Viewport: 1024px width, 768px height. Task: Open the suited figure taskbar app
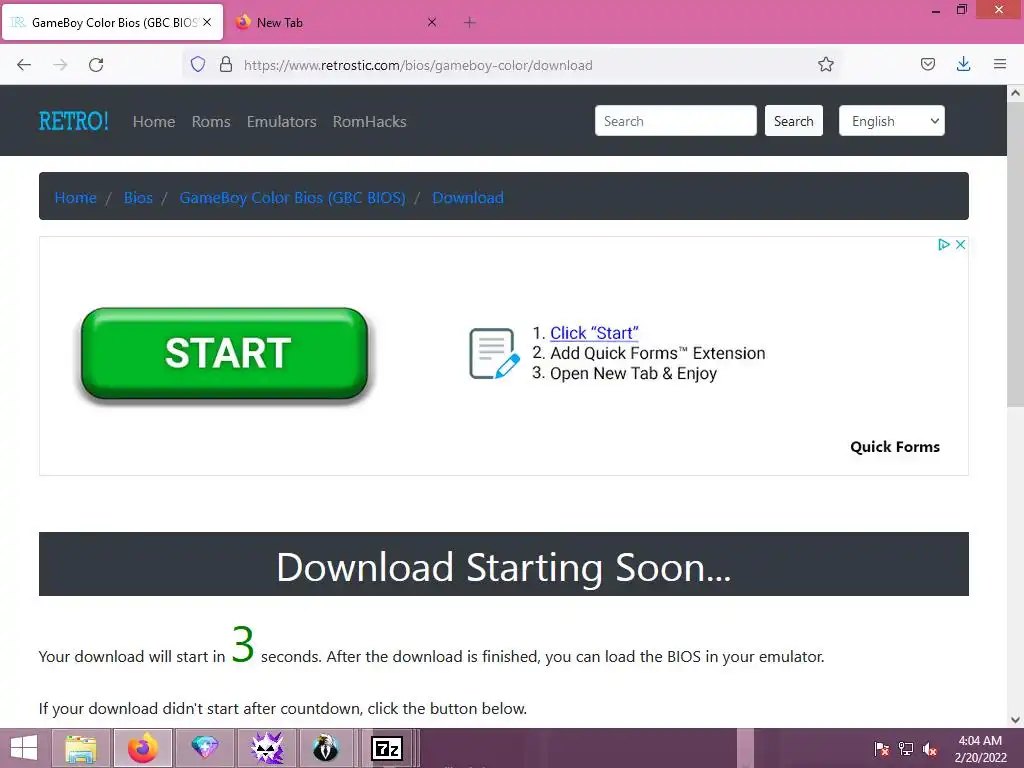tap(325, 748)
